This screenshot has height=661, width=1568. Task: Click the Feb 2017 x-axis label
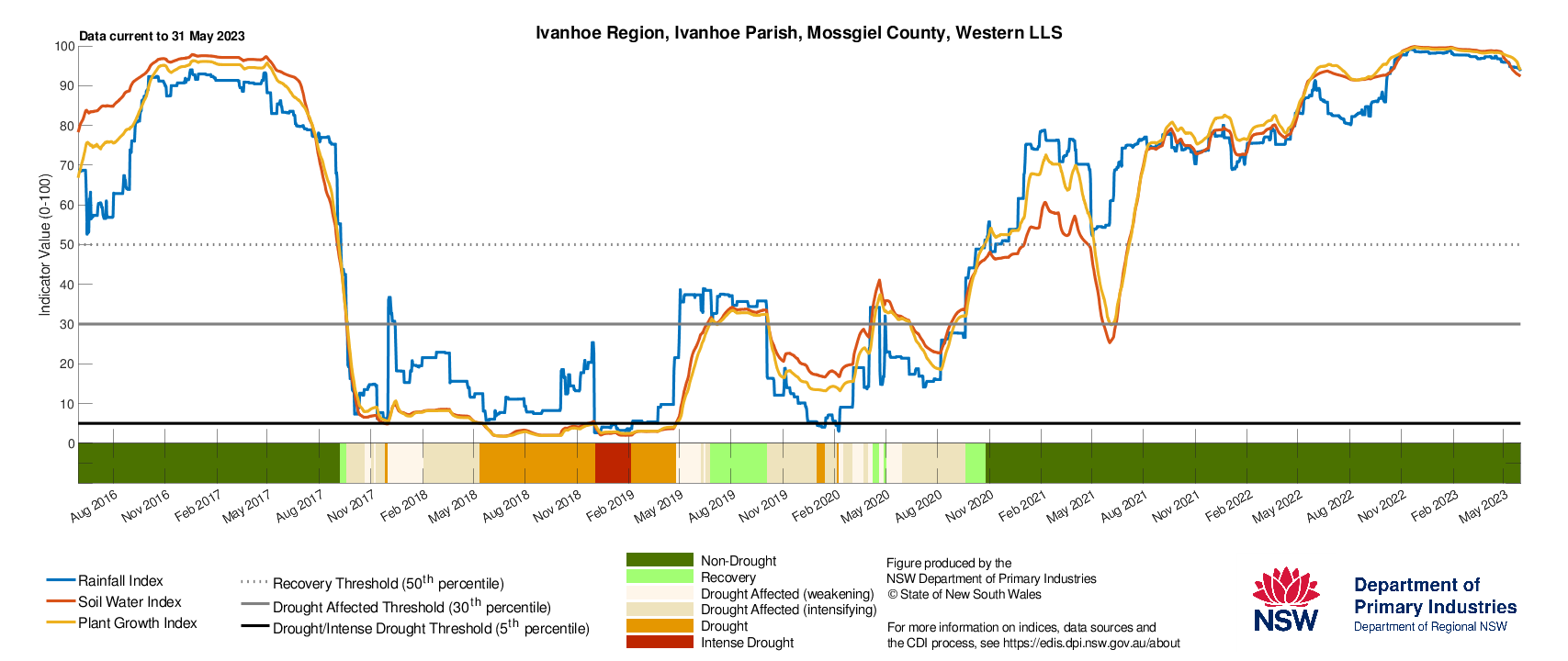point(198,505)
